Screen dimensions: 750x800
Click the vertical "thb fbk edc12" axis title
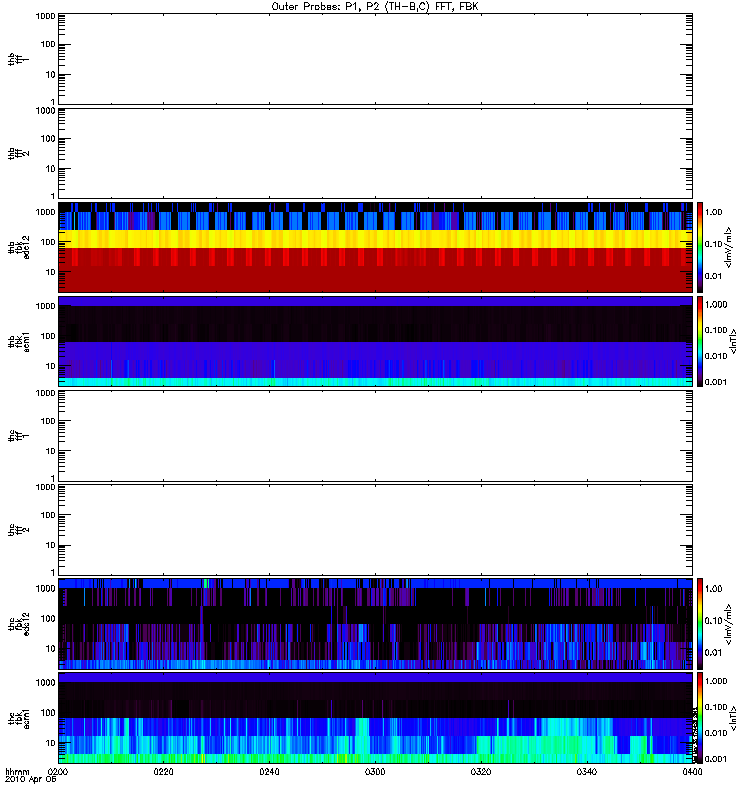(x=19, y=247)
